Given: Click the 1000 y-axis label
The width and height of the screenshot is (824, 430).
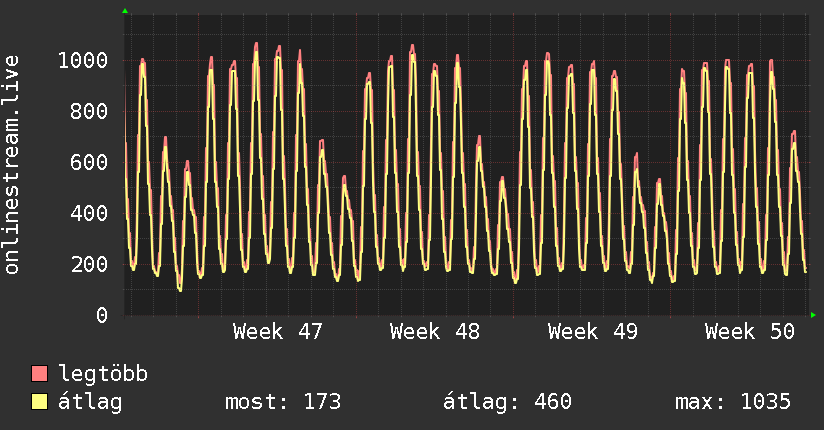Looking at the screenshot, I should pos(83,60).
